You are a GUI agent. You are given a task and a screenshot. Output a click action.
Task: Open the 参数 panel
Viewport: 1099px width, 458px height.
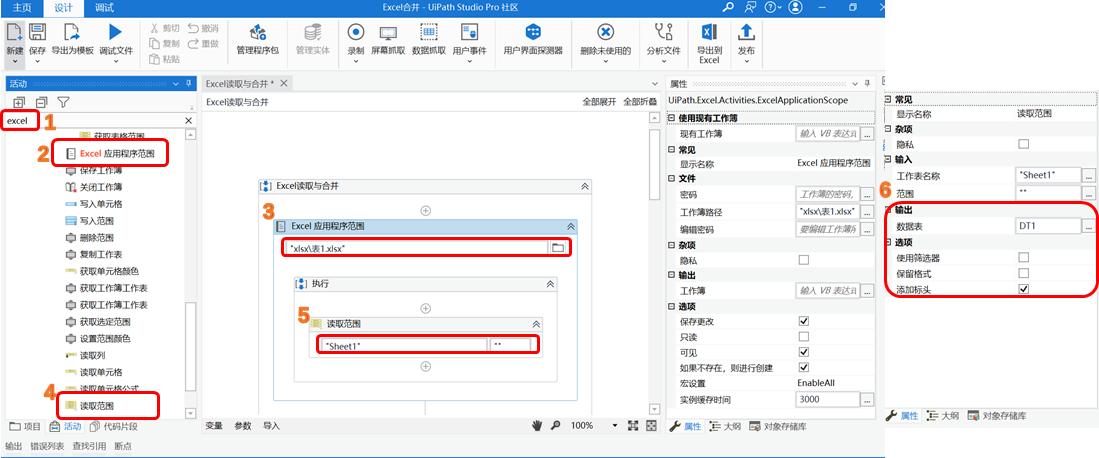[243, 426]
